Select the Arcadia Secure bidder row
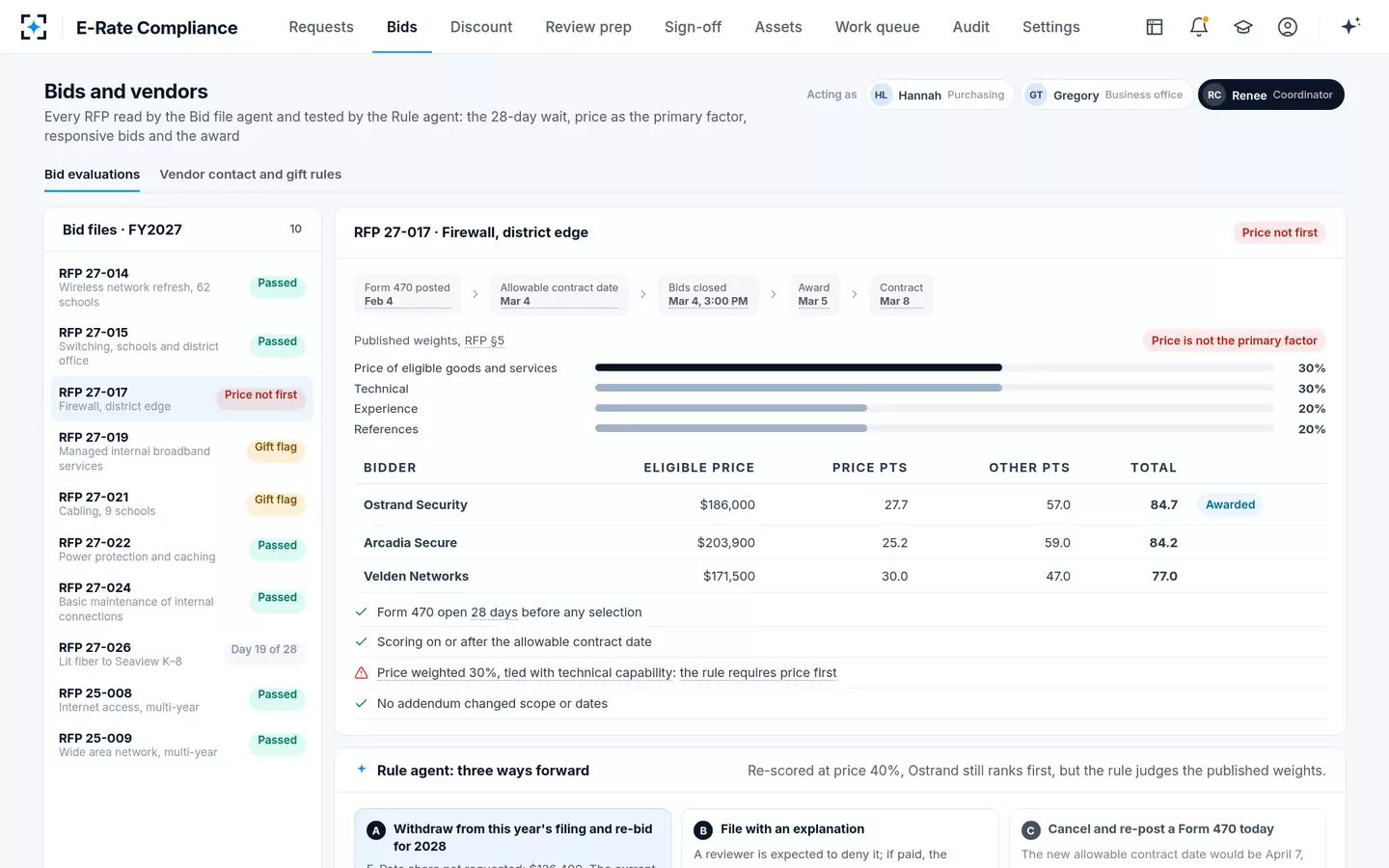Viewport: 1389px width, 868px height. (x=840, y=543)
